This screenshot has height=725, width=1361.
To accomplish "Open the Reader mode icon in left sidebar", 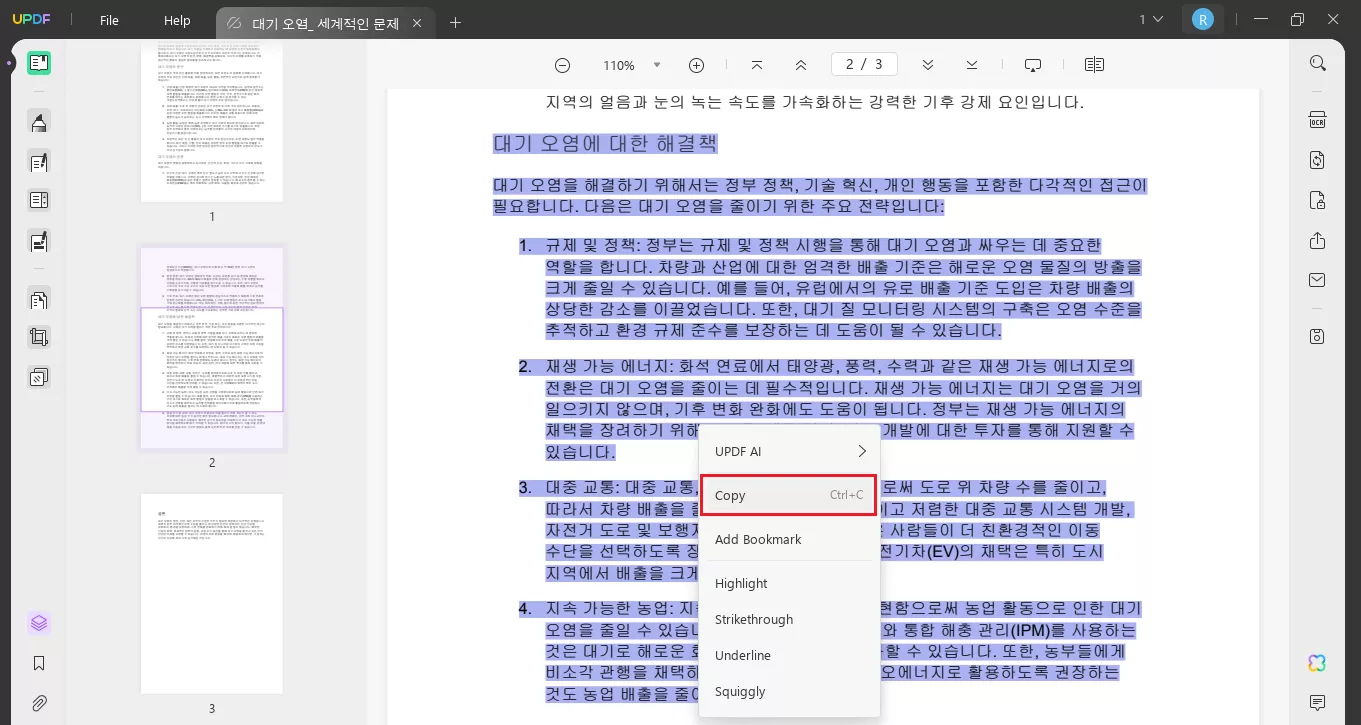I will pos(39,63).
